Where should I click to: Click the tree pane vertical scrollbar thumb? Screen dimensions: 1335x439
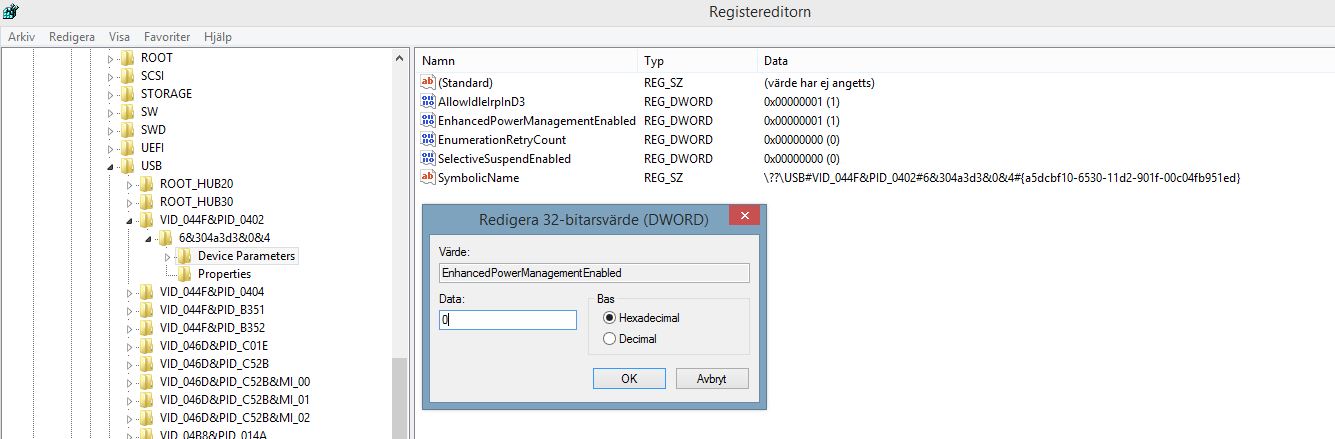(x=400, y=398)
